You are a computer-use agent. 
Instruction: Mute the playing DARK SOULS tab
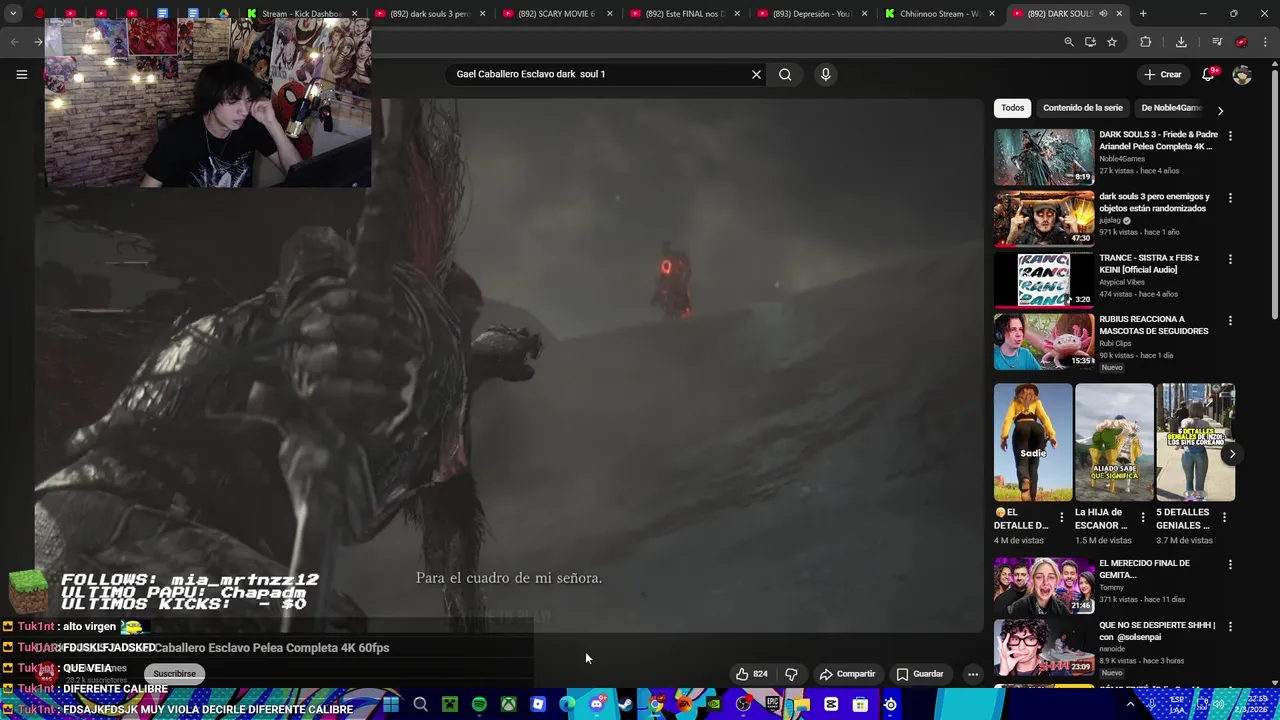pos(1103,14)
